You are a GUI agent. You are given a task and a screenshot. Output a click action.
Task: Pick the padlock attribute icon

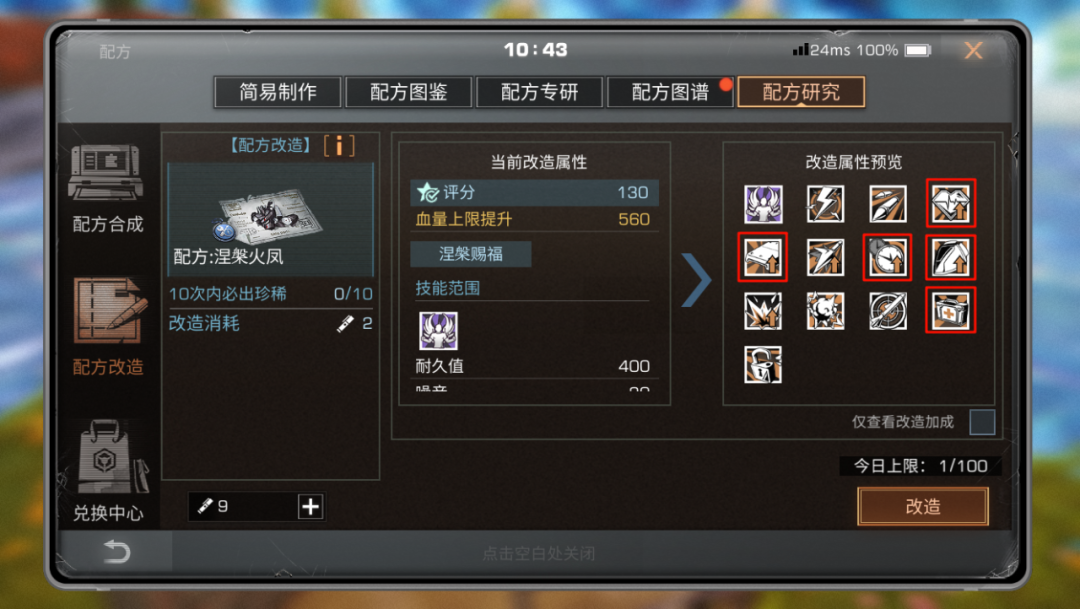tap(763, 364)
